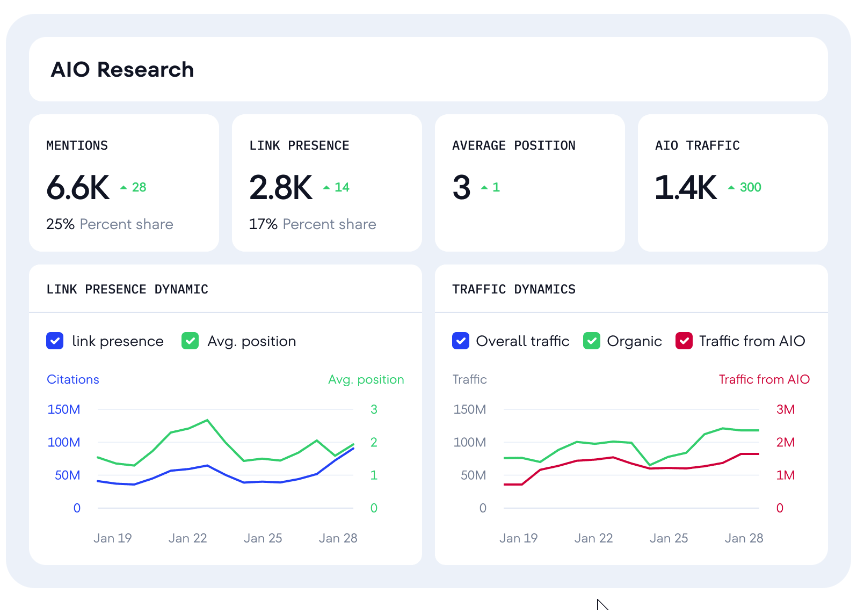Click the 1.4K AIO traffic value

[685, 187]
